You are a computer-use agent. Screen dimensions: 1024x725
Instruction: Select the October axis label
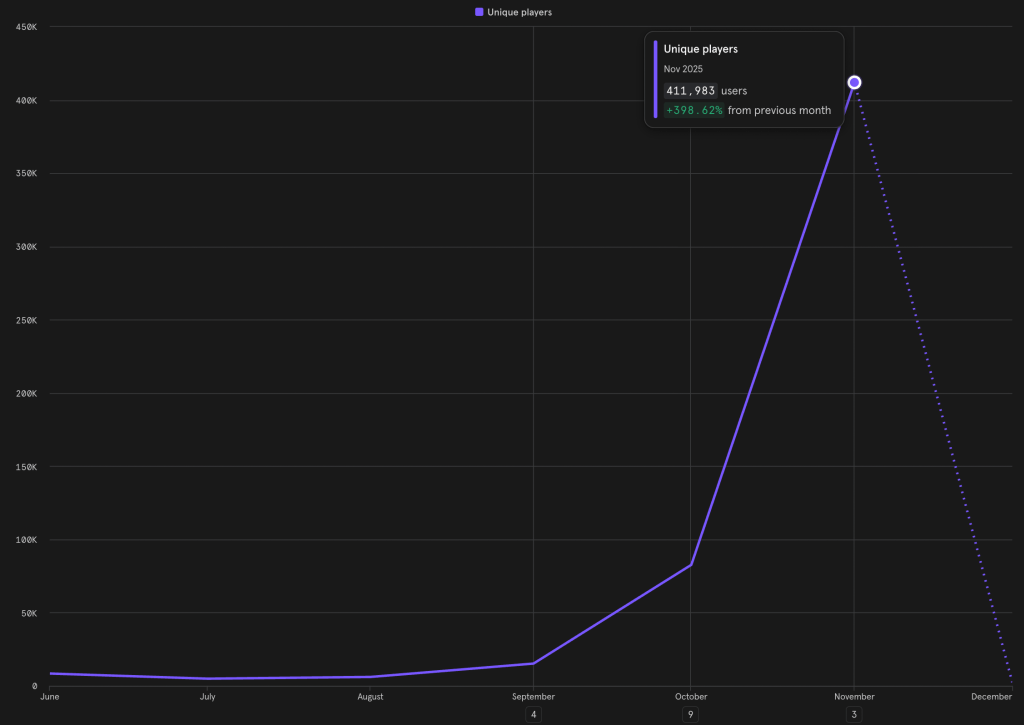pos(690,696)
